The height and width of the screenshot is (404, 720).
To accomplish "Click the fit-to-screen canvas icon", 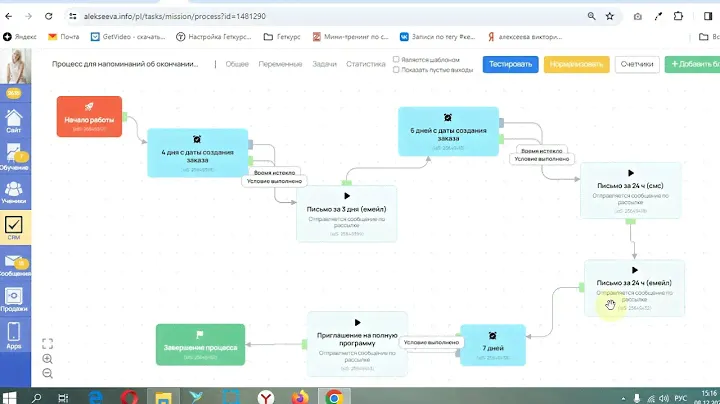I will click(48, 343).
